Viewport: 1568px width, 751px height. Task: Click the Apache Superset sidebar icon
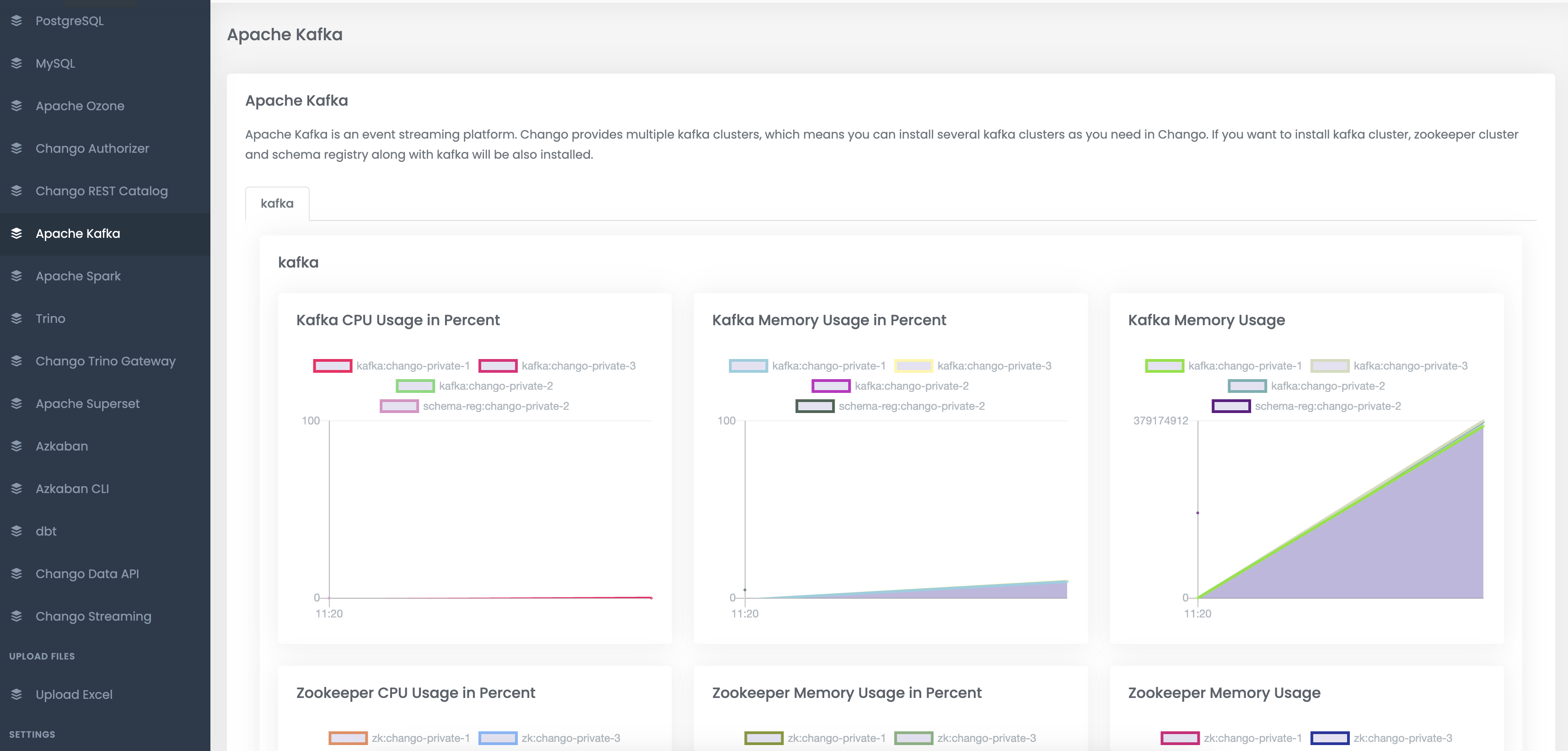[16, 403]
